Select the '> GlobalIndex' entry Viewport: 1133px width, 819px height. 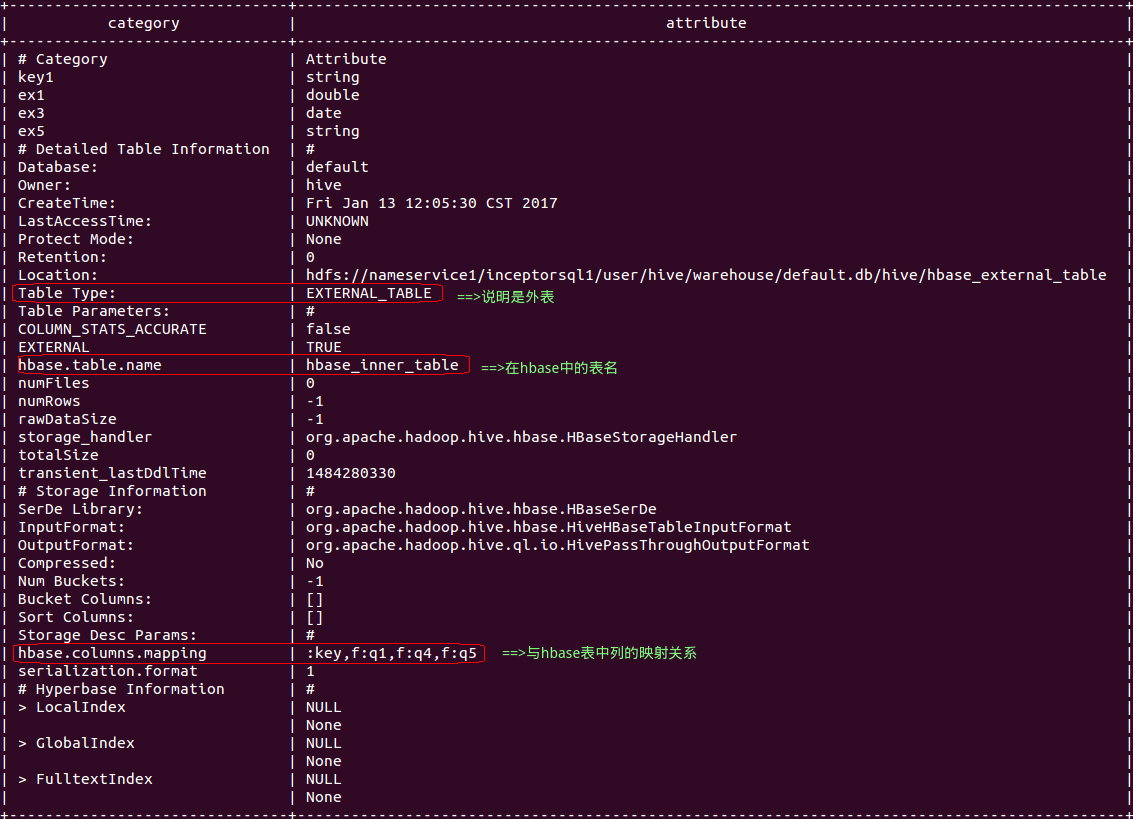click(76, 743)
